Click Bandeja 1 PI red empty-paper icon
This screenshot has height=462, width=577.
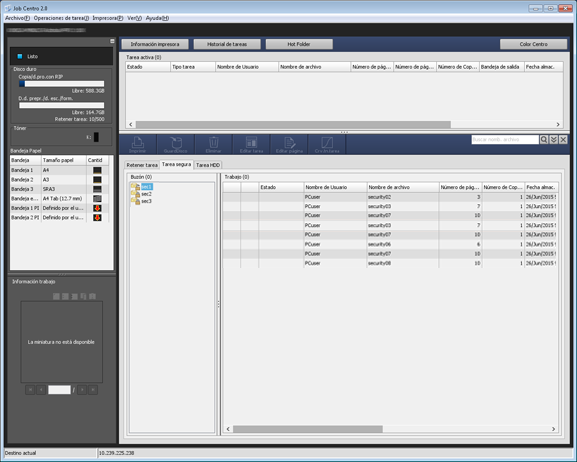pos(97,208)
